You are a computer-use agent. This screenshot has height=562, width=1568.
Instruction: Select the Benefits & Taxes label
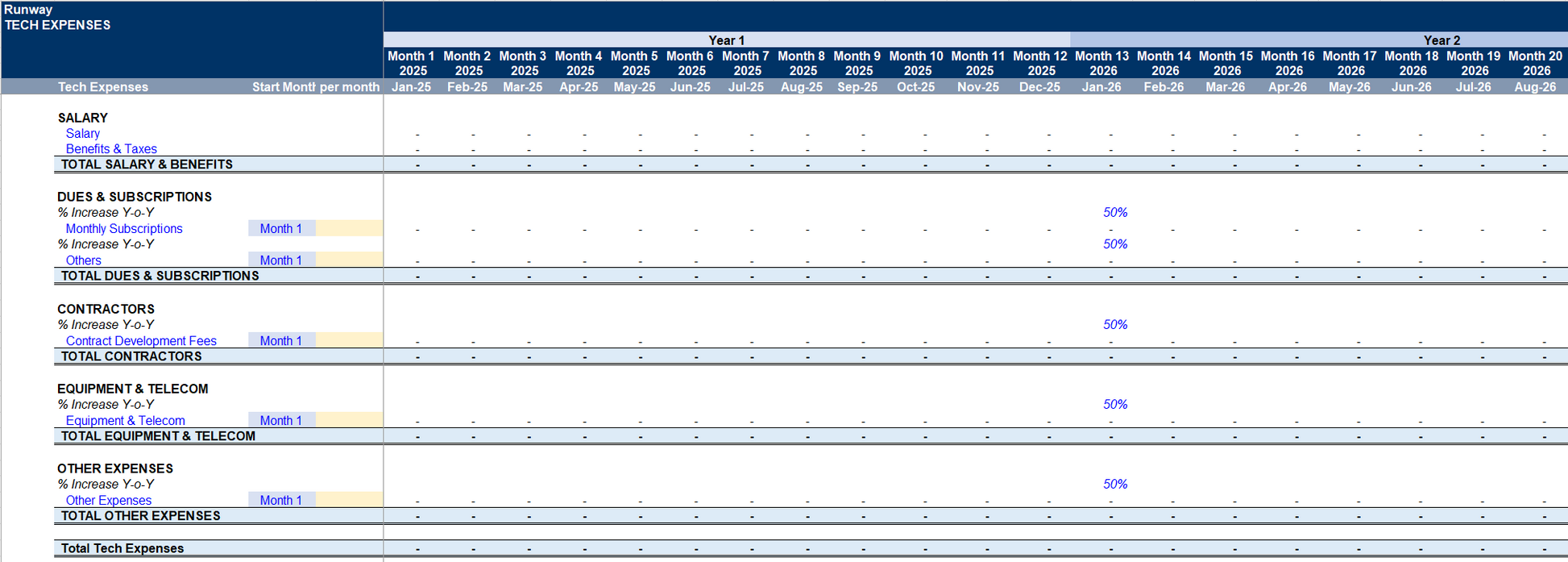111,149
